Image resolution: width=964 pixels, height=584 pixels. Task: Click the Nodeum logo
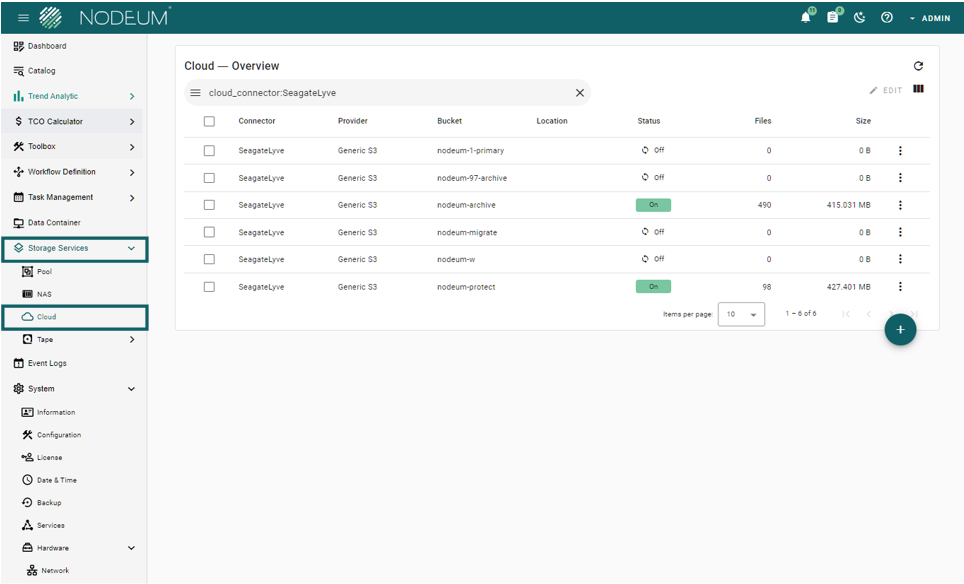105,18
